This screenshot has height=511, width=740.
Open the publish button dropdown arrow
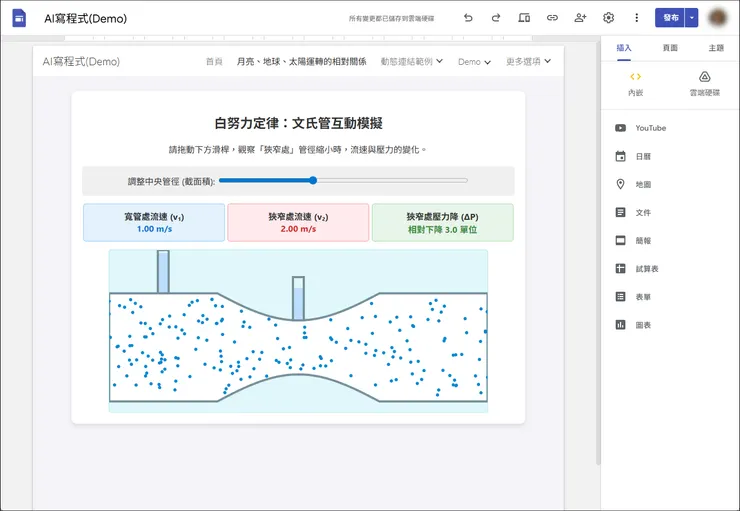(692, 18)
